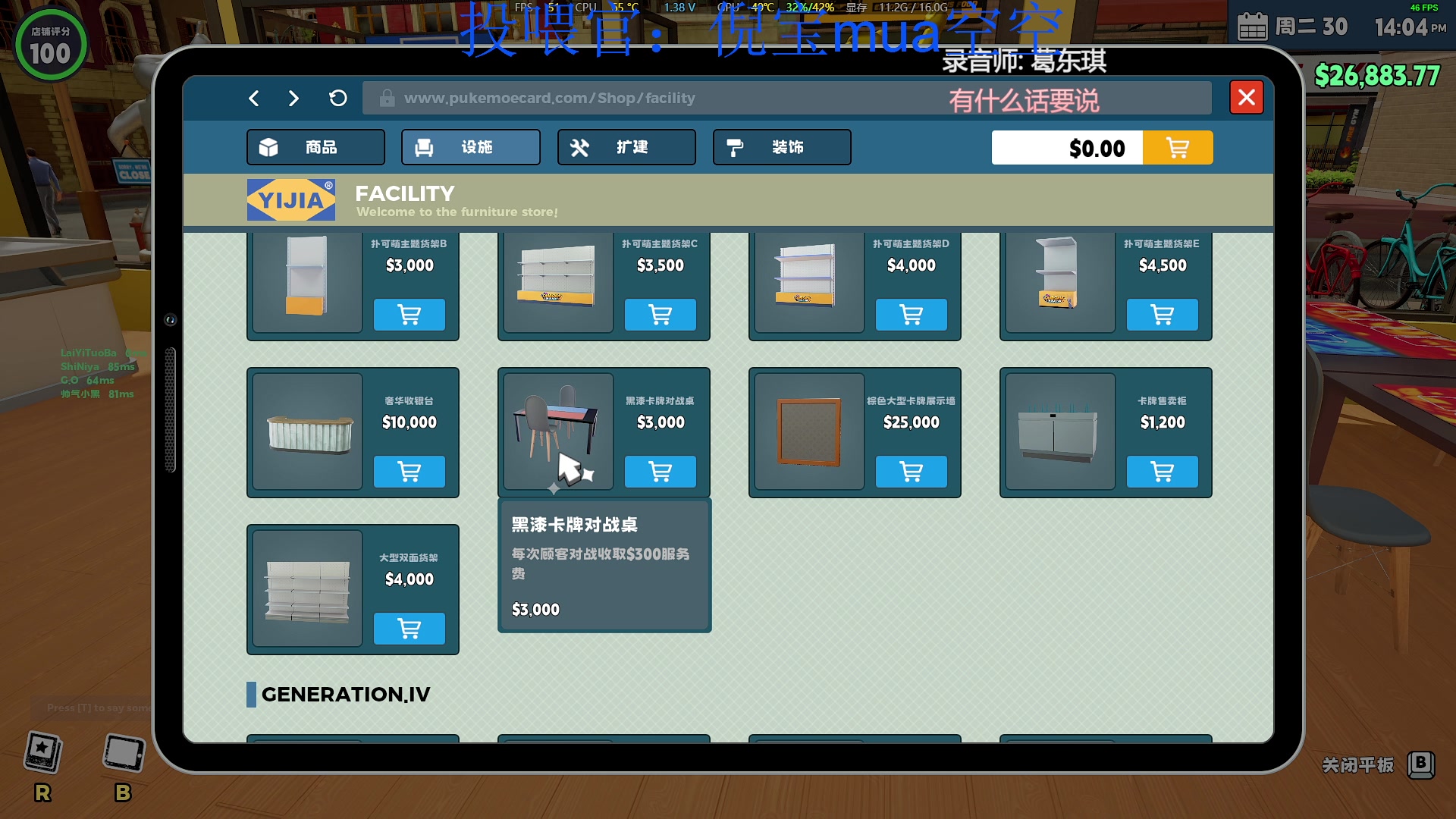Select the 大型双面货架 shelf thumbnail
The width and height of the screenshot is (1456, 819).
[x=307, y=588]
